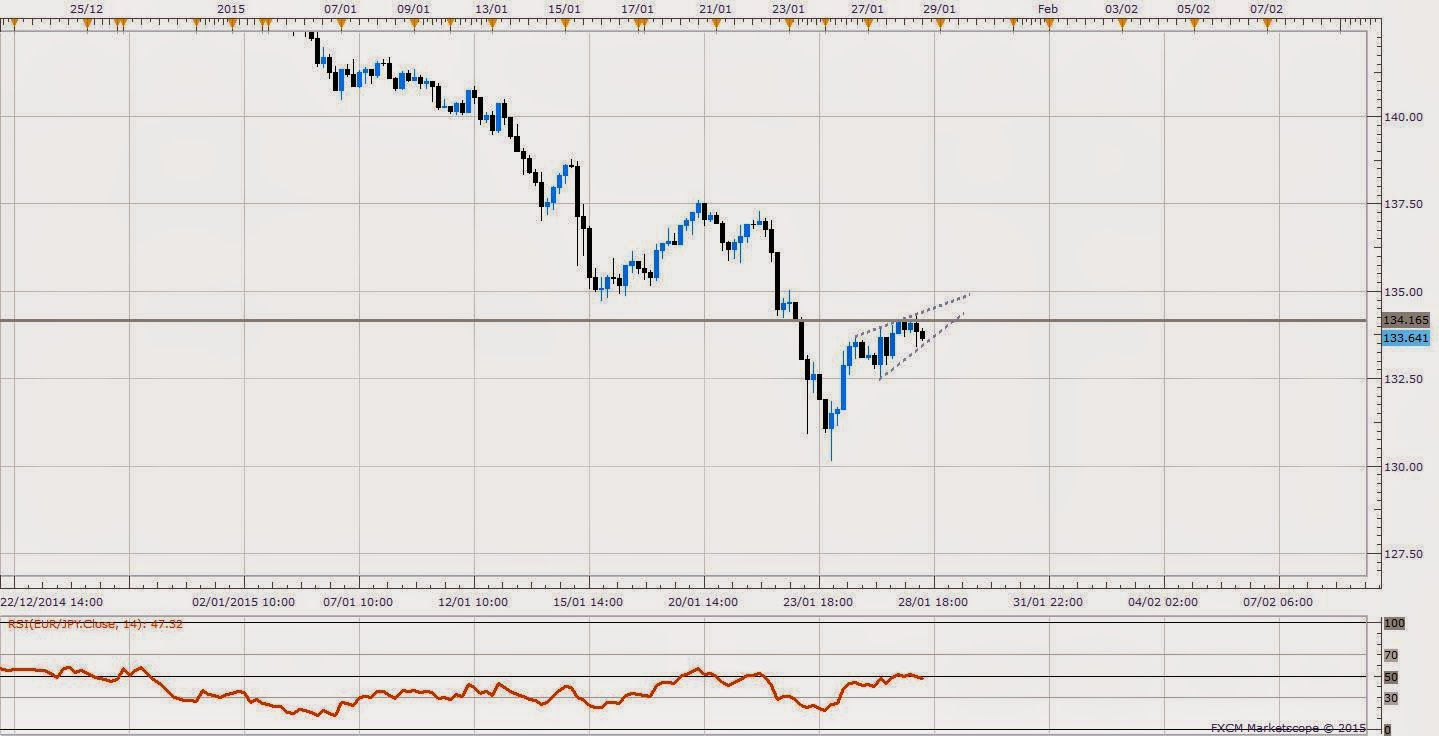Click the 07/01 10:00 time label
Image resolution: width=1439 pixels, height=736 pixels.
357,602
